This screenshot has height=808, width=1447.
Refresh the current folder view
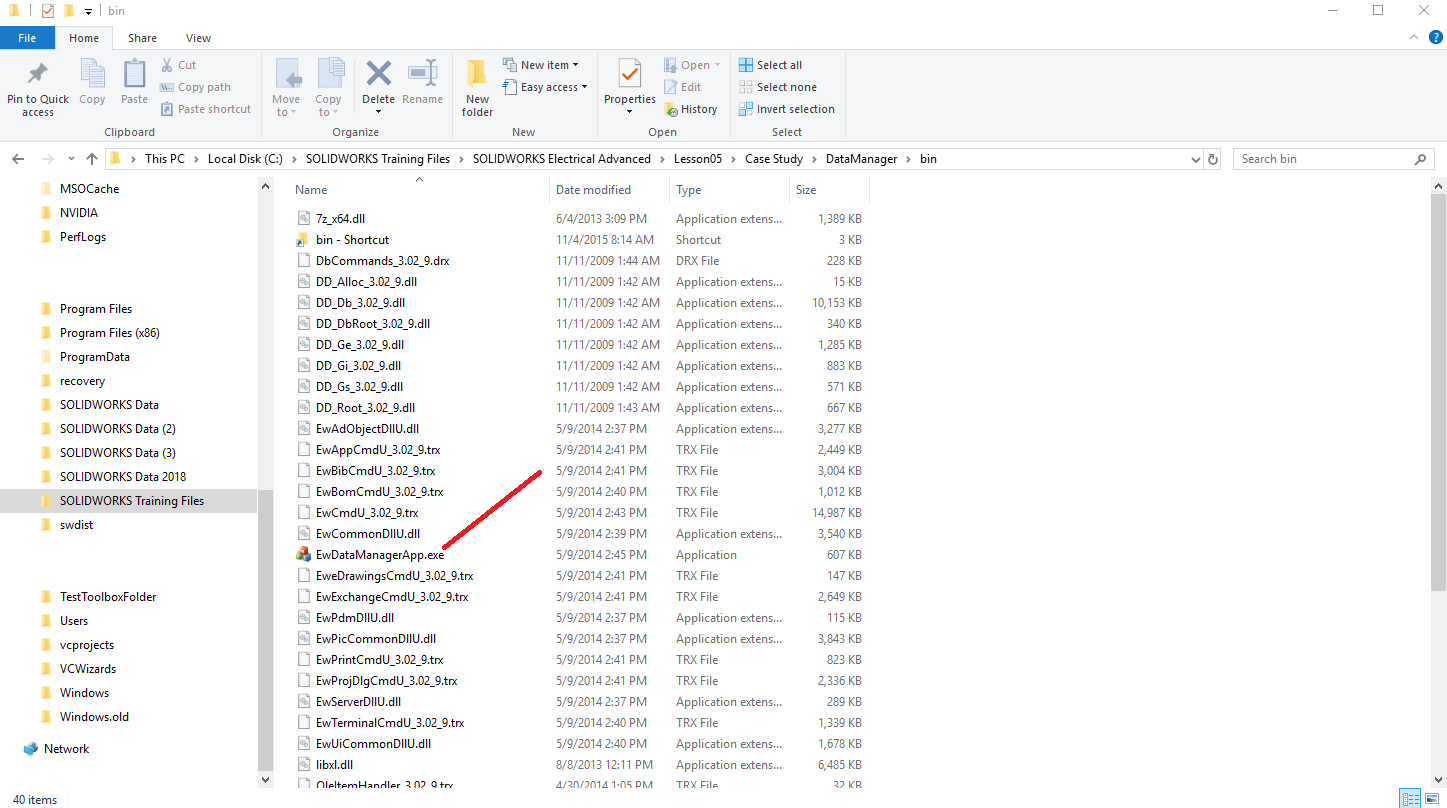(1213, 159)
